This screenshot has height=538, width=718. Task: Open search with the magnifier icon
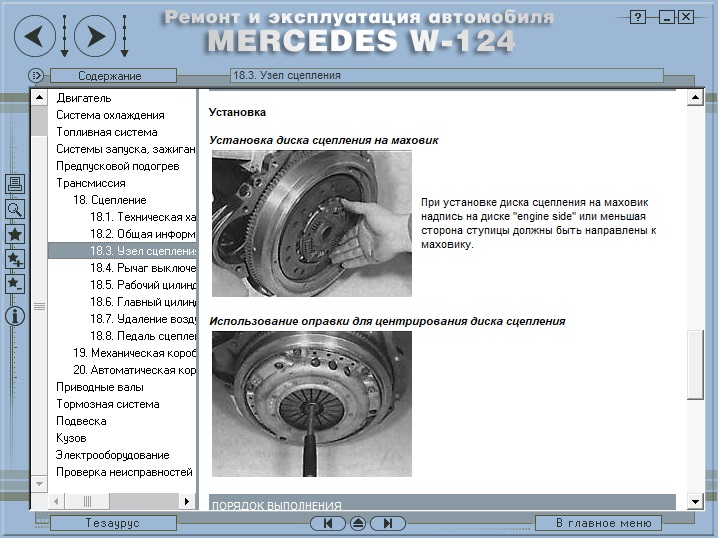[x=15, y=209]
